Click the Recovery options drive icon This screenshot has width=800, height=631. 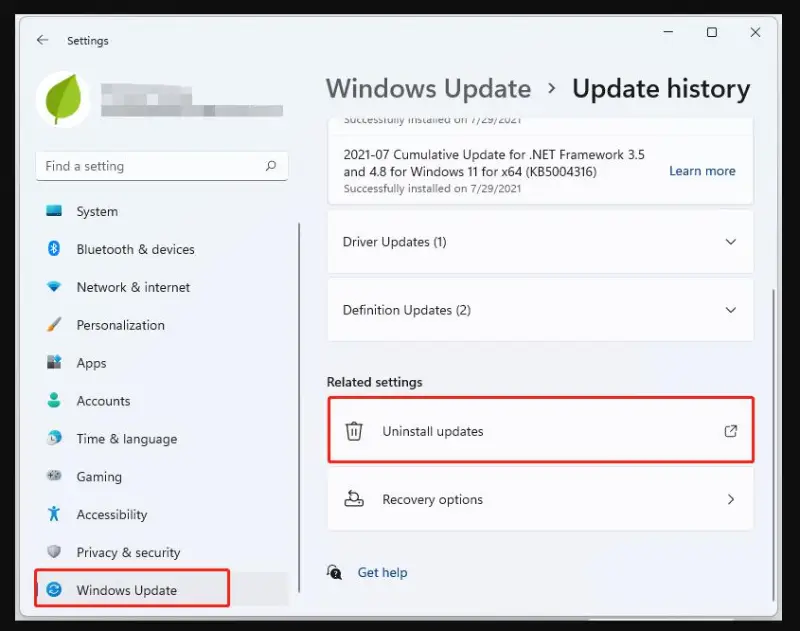pyautogui.click(x=354, y=499)
